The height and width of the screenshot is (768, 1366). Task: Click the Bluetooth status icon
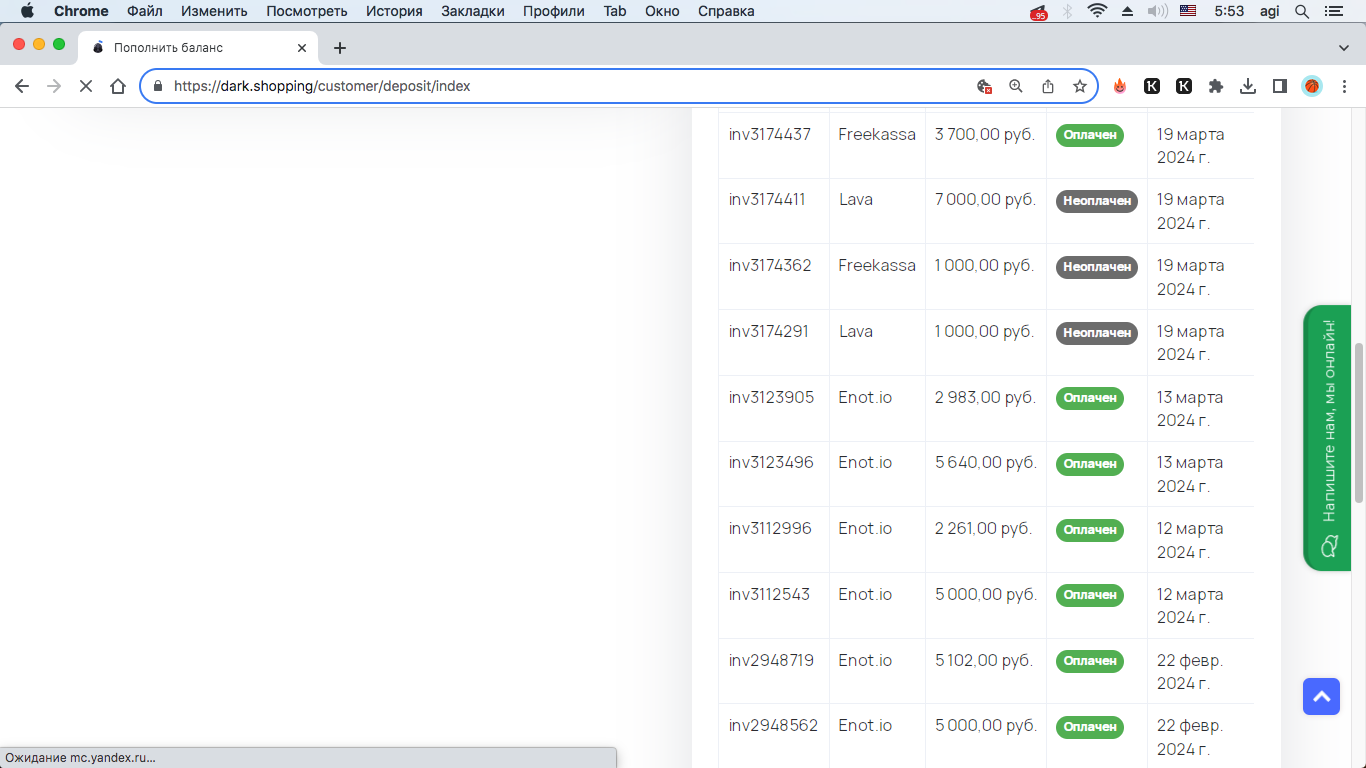click(1067, 11)
